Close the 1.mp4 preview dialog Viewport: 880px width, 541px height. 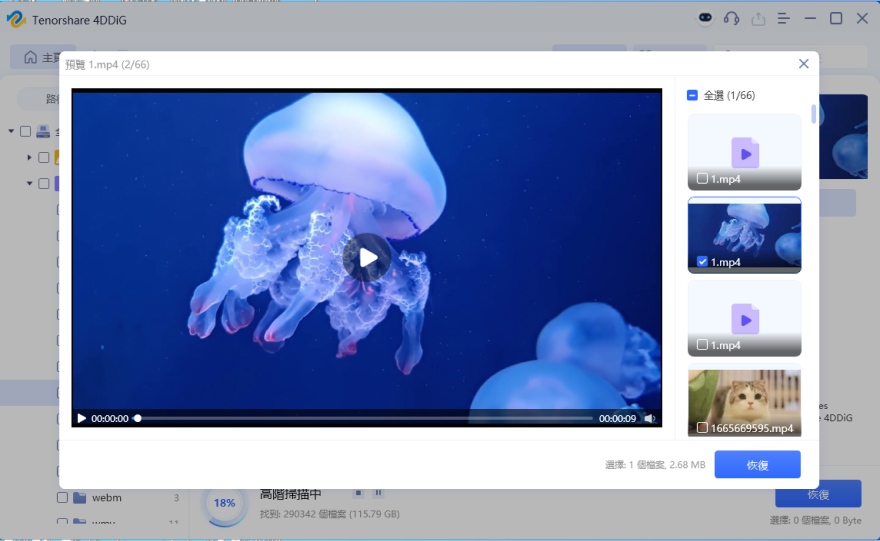coord(803,64)
